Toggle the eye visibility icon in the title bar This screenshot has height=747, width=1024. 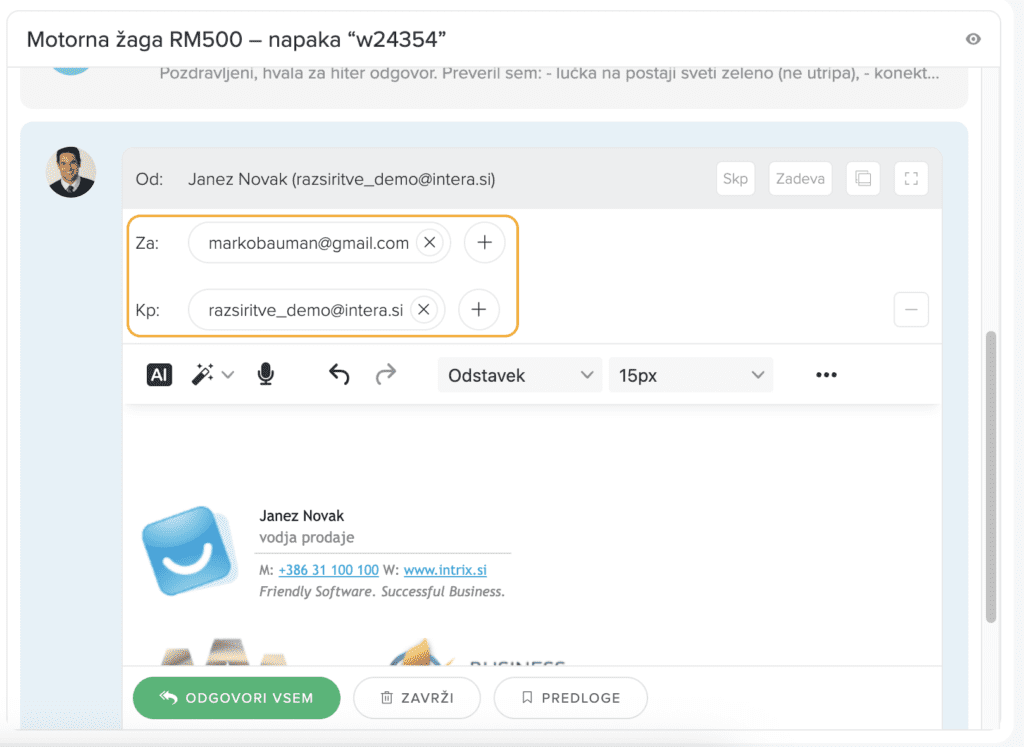point(973,39)
